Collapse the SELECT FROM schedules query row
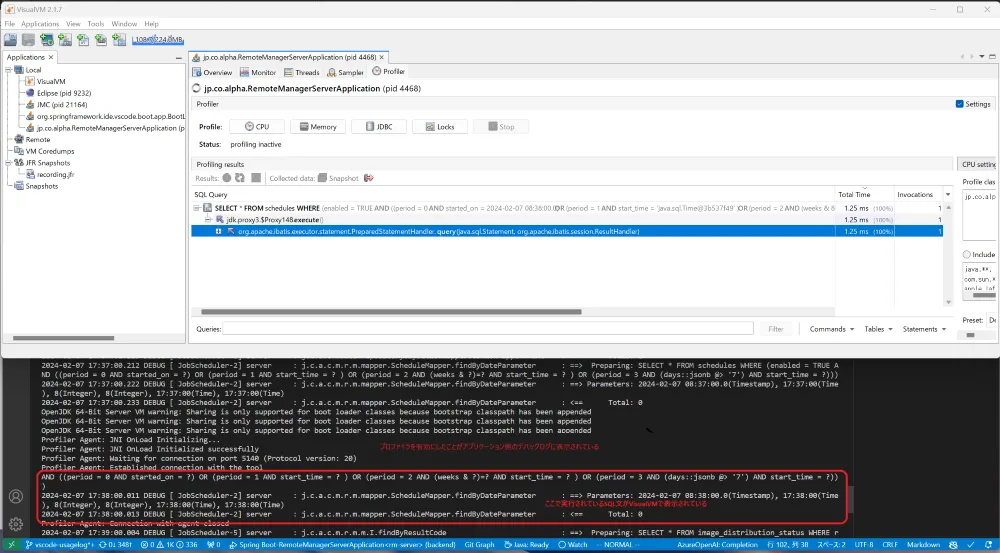This screenshot has height=553, width=1000. [x=196, y=208]
